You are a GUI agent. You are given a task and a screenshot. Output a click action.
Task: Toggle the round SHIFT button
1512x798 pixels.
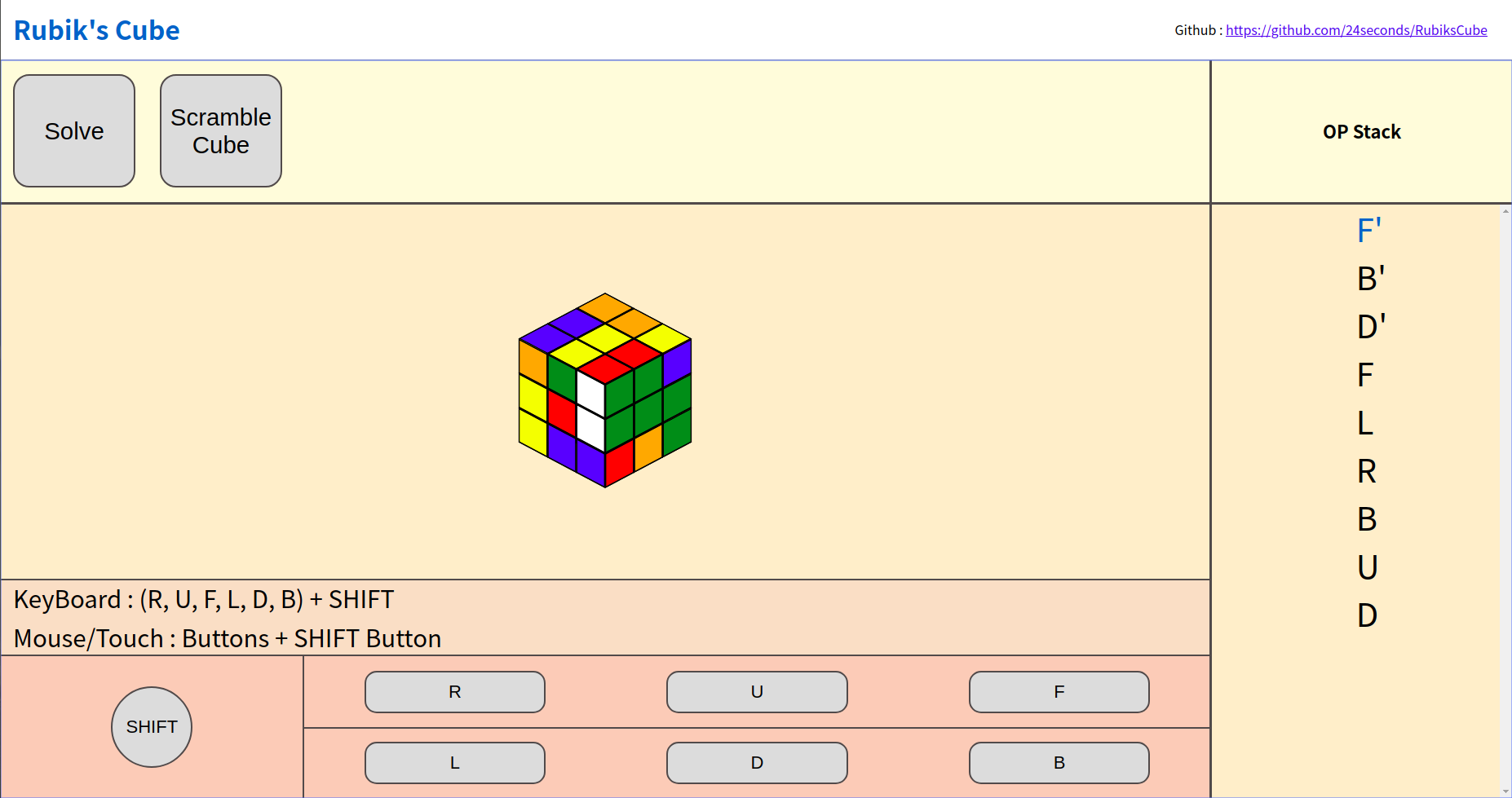pos(152,727)
